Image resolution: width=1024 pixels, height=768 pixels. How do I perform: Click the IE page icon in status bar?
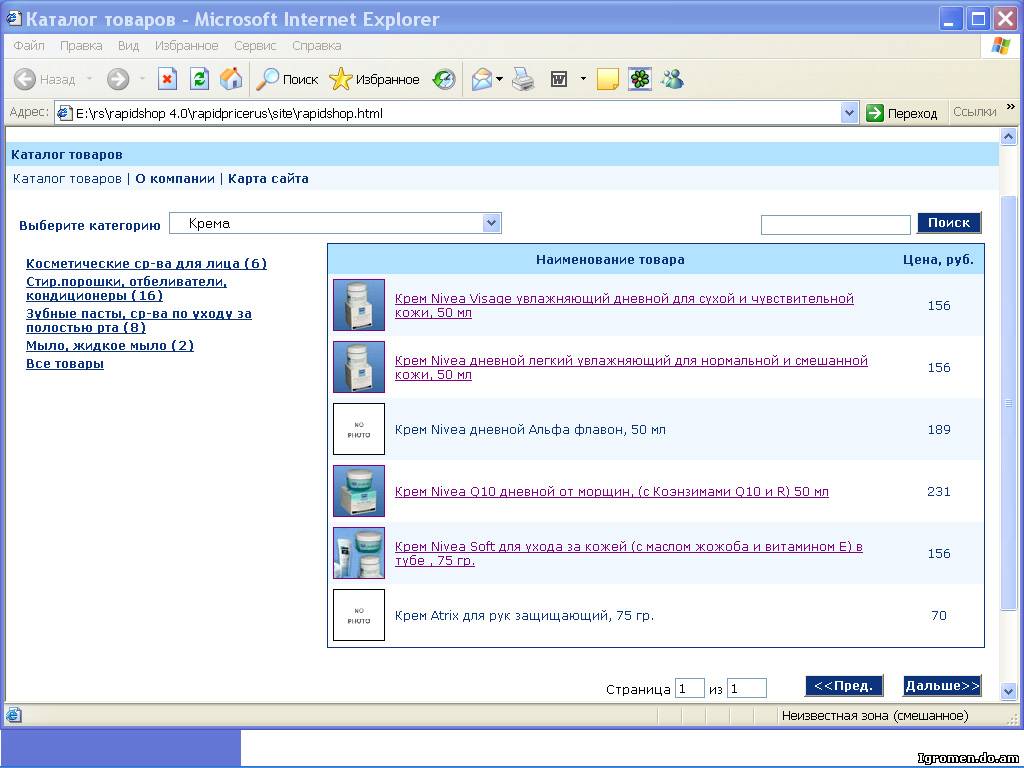coord(13,716)
